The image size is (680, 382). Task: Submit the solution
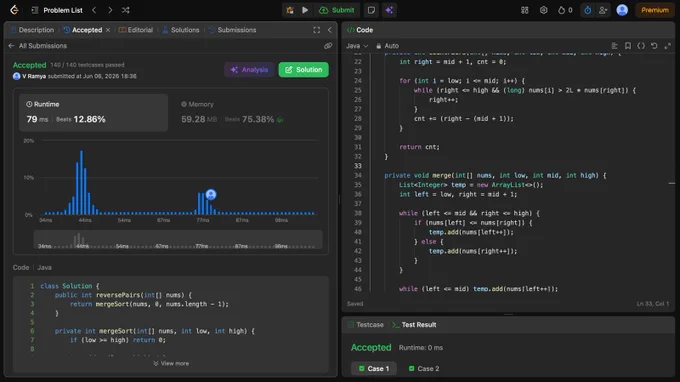point(337,10)
